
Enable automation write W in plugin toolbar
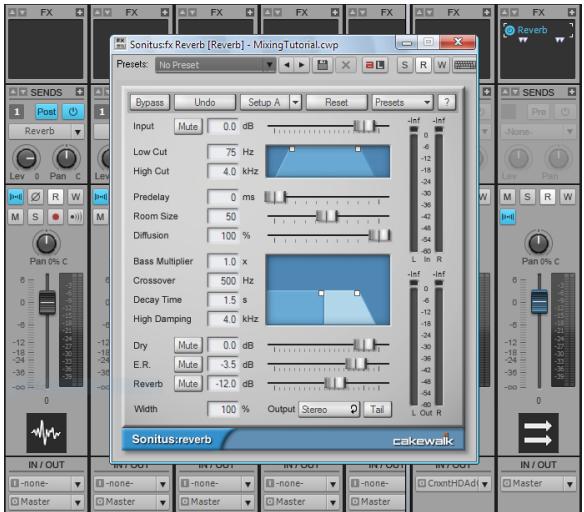(442, 65)
